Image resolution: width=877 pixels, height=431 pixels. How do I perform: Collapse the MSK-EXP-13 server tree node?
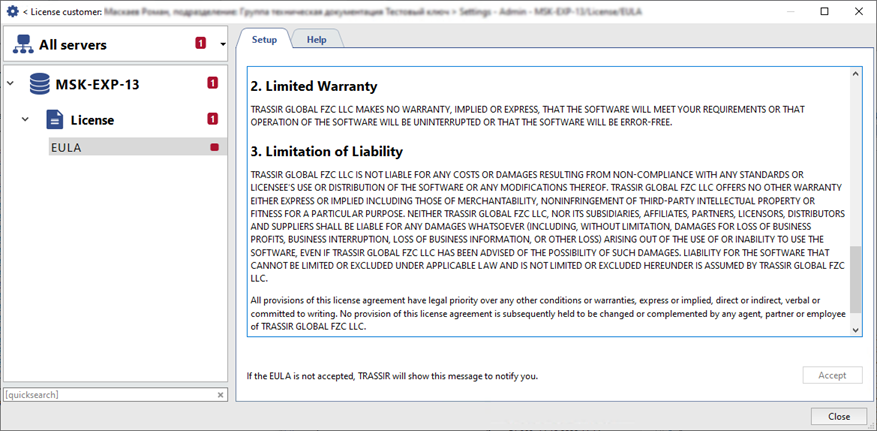11,83
